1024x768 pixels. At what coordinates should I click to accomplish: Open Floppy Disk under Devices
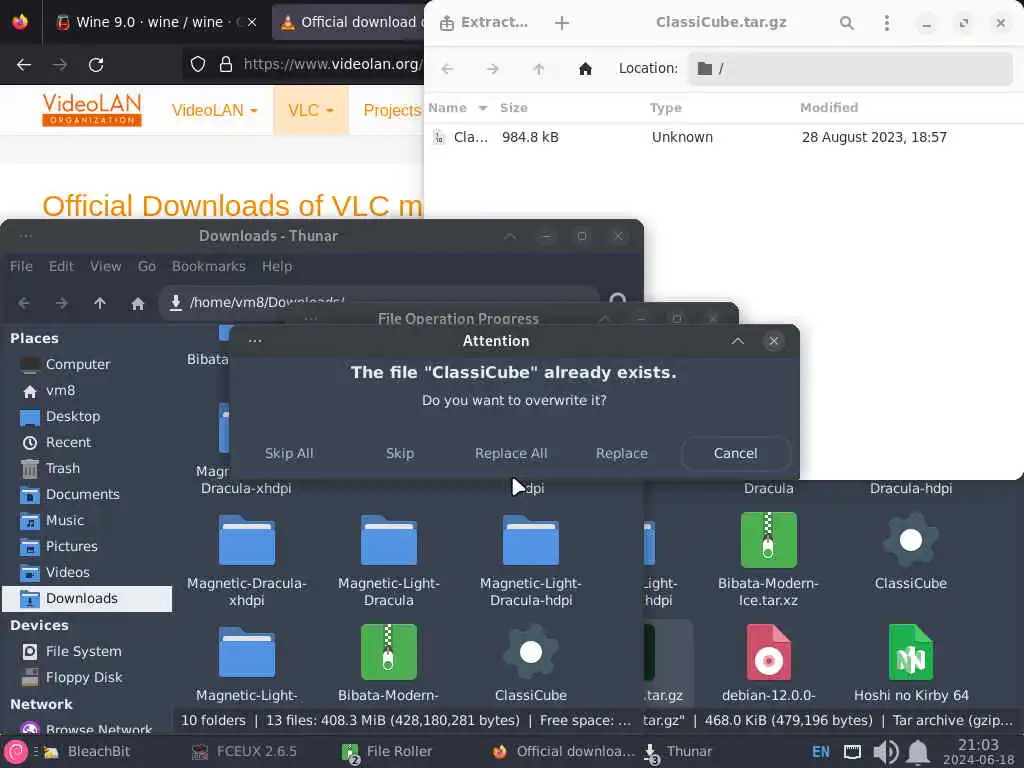(86, 677)
